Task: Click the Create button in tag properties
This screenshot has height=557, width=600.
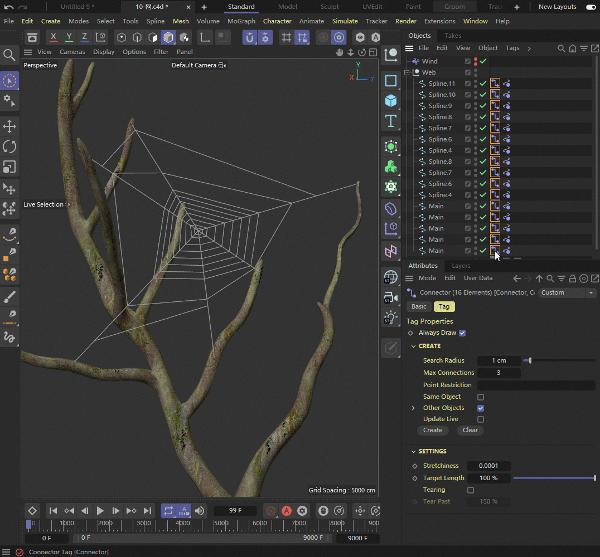Action: point(432,430)
